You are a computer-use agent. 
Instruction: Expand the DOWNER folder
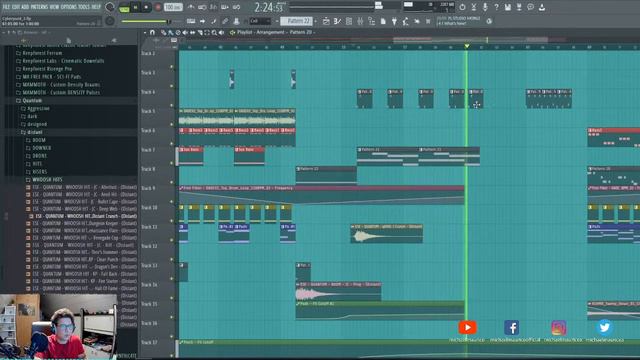(x=42, y=148)
